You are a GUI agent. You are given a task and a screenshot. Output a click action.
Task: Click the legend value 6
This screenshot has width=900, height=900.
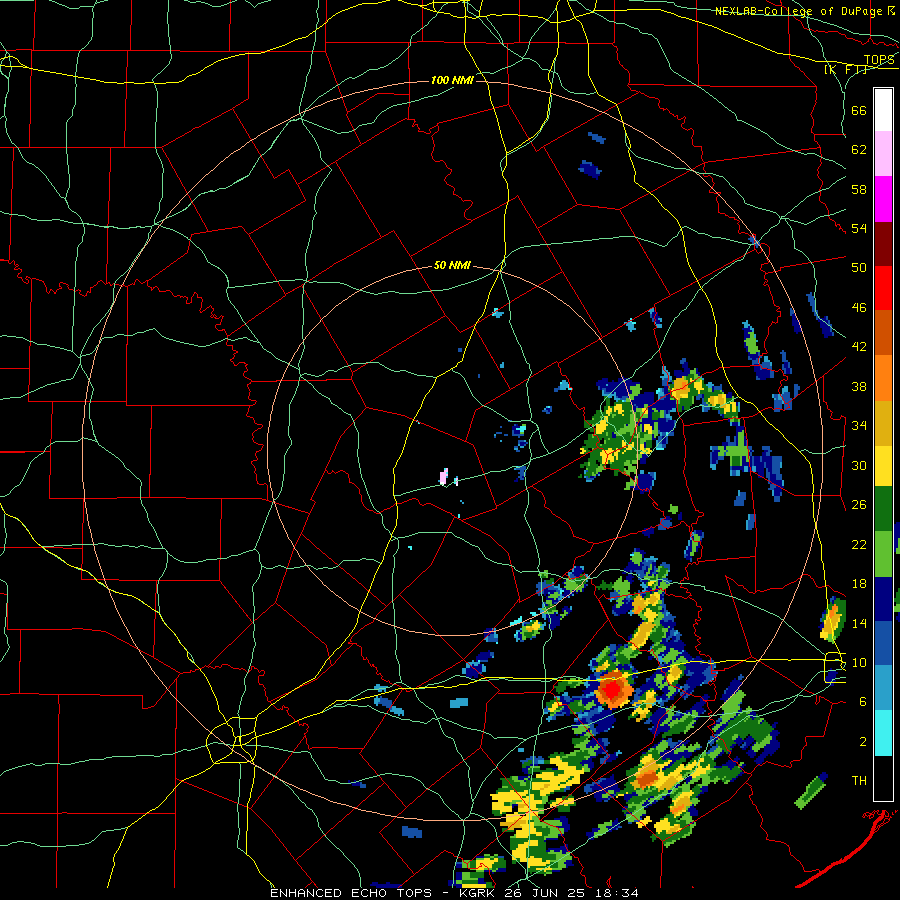click(863, 701)
